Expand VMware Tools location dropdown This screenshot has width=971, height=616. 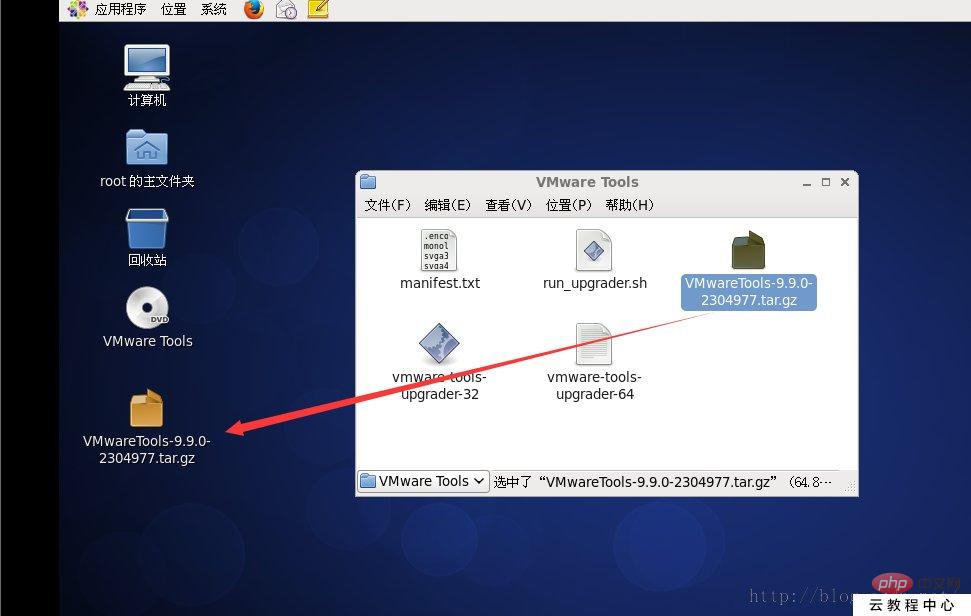[x=424, y=481]
